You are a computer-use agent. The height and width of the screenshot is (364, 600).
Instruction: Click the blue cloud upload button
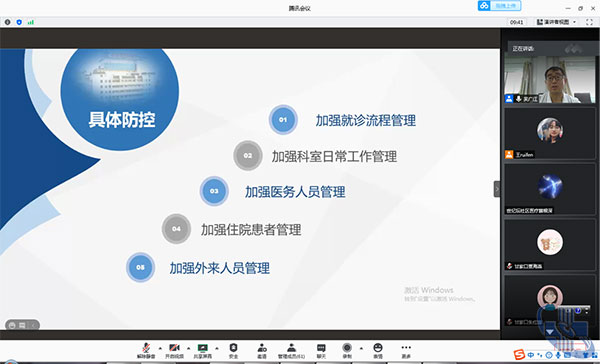[x=499, y=6]
